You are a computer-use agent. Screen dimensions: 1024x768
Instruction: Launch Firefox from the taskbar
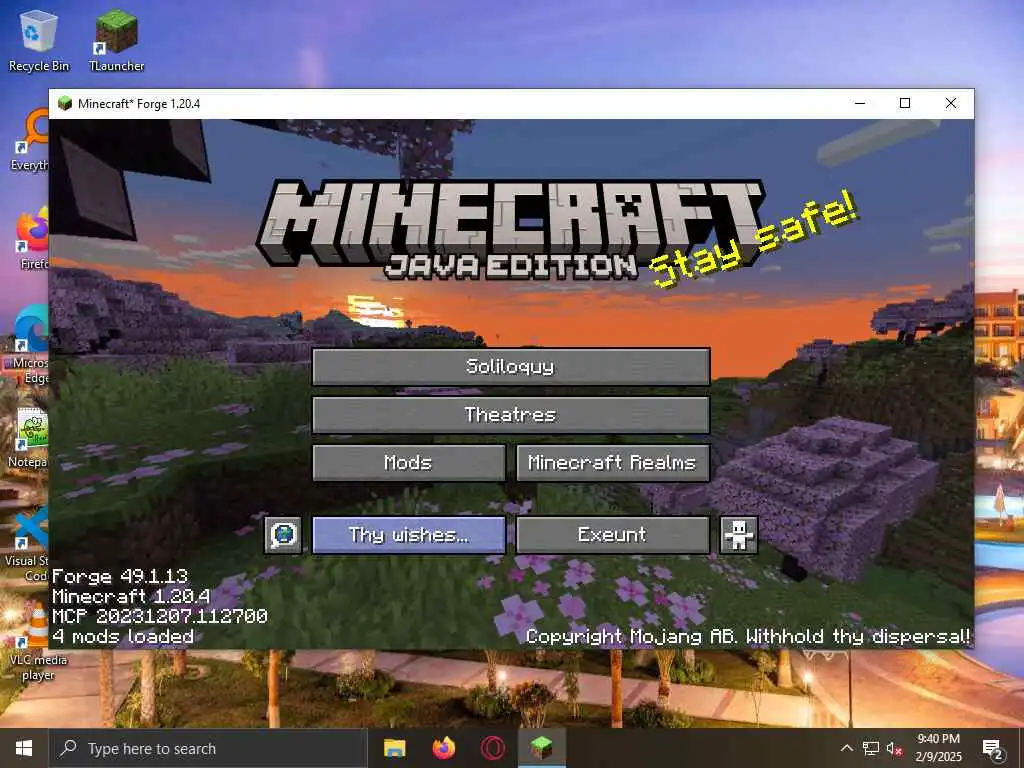(x=444, y=748)
